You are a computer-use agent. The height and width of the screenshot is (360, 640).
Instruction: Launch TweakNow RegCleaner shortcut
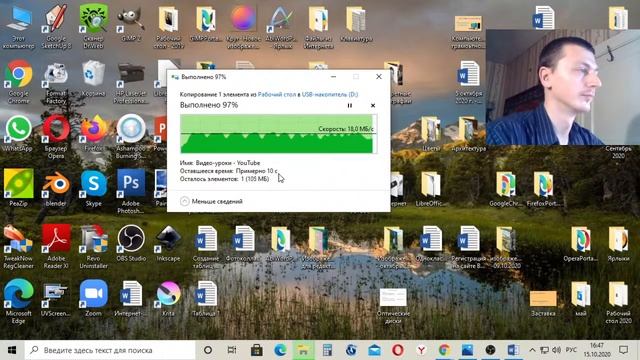18,246
